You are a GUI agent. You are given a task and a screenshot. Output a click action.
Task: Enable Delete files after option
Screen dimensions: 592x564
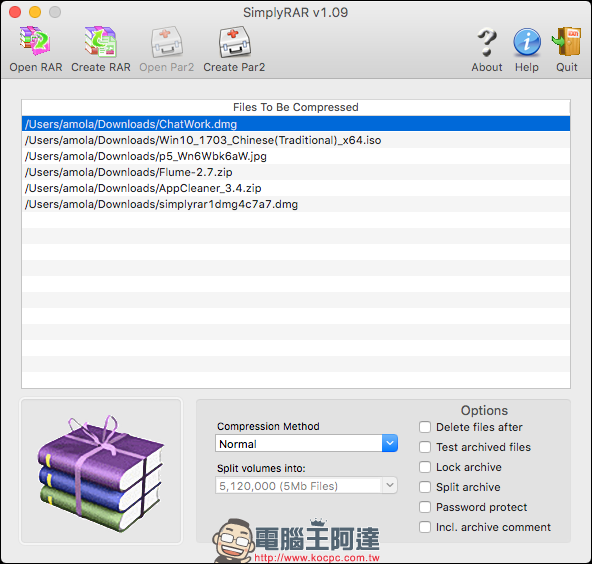(425, 427)
